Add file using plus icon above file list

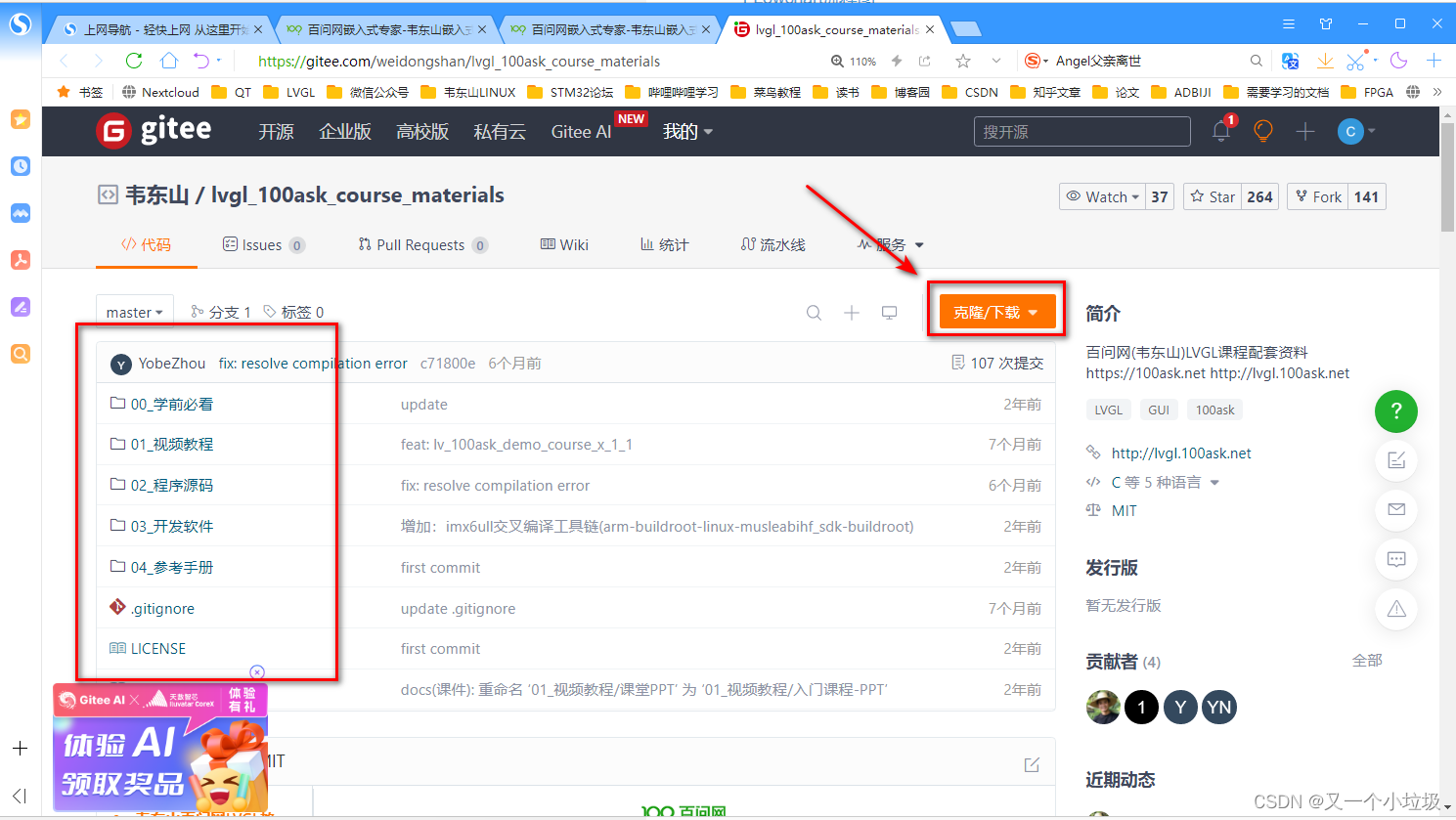pyautogui.click(x=852, y=313)
